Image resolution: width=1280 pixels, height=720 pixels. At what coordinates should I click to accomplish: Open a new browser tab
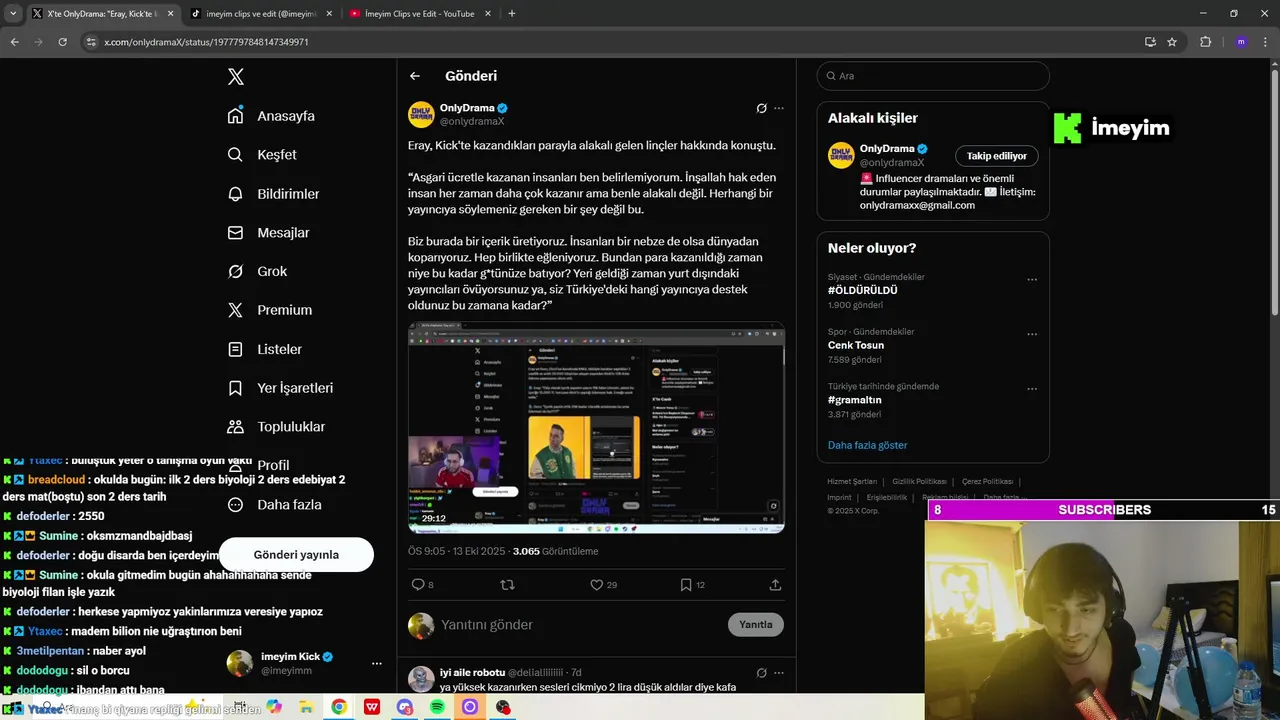coord(512,14)
